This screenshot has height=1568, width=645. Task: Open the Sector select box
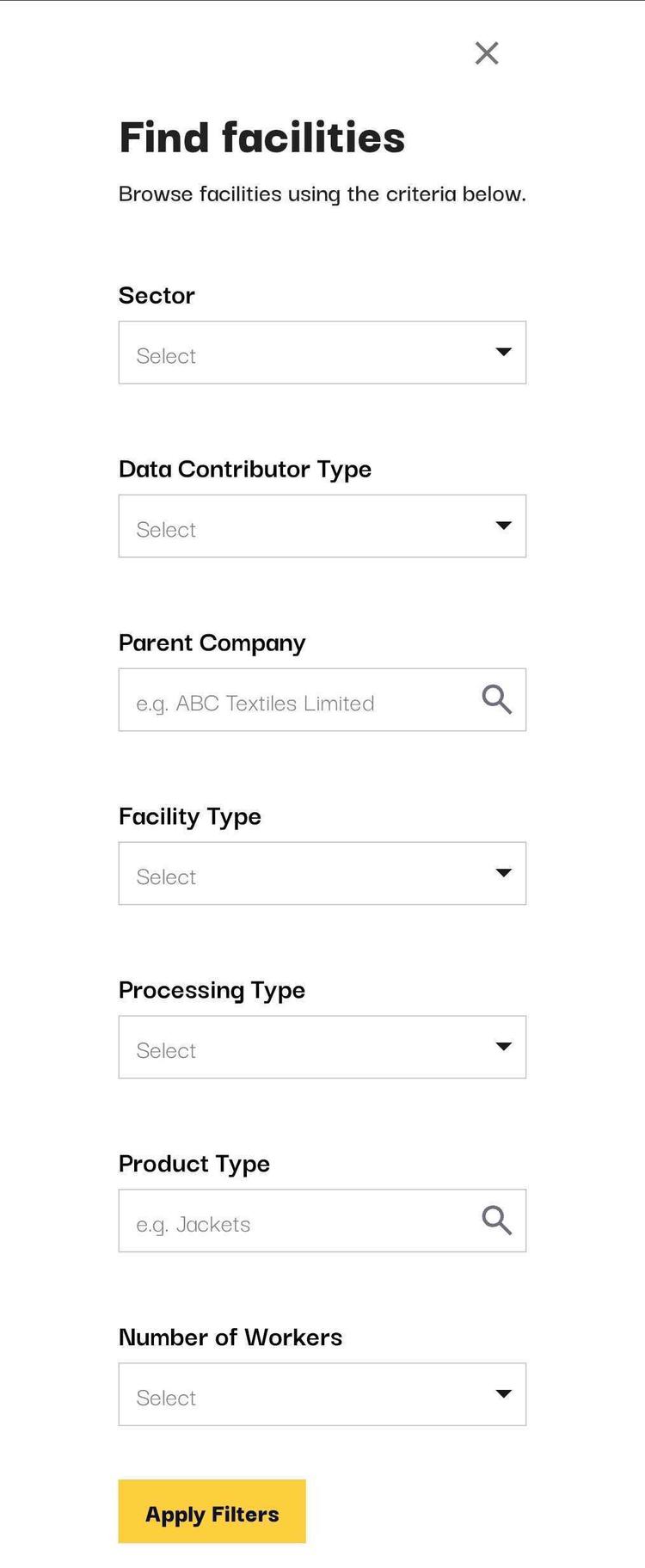coord(301,353)
